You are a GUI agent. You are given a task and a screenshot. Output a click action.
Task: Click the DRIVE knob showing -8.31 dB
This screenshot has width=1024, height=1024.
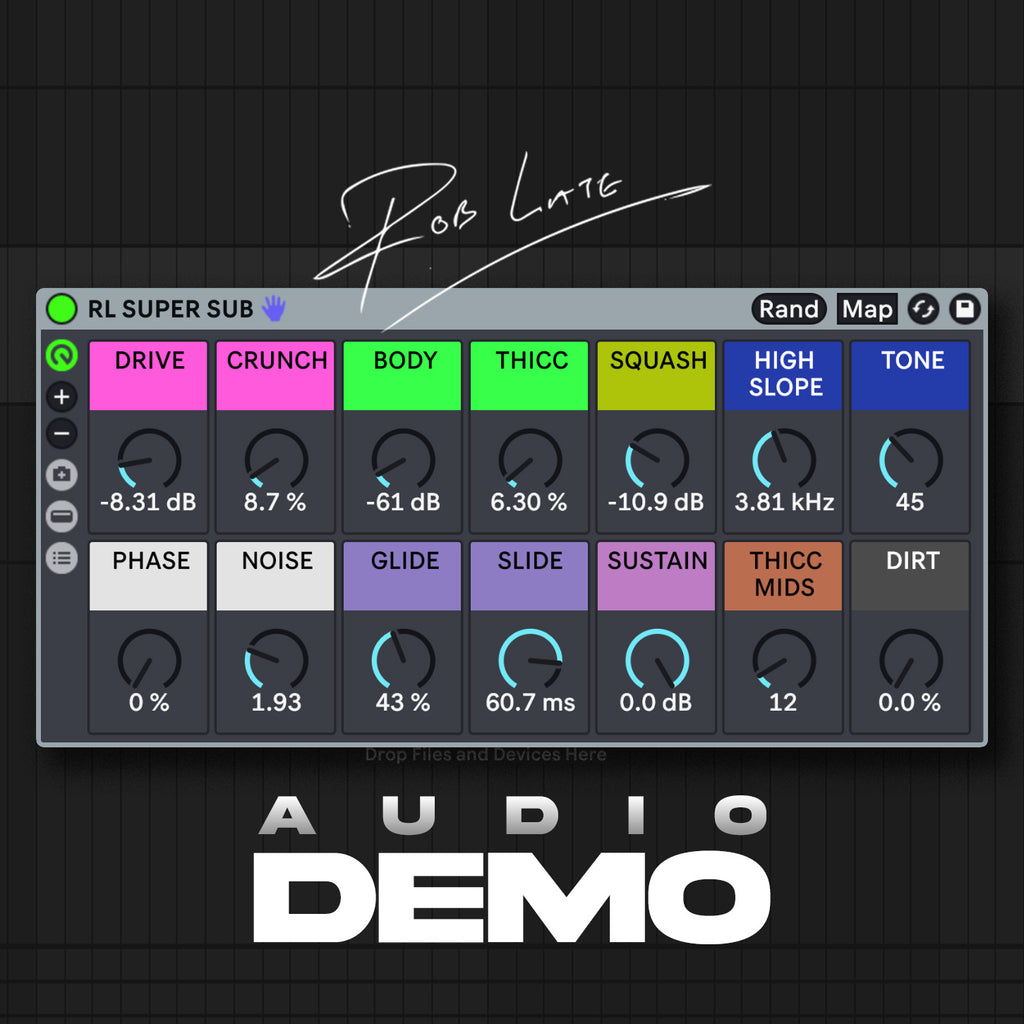click(149, 460)
